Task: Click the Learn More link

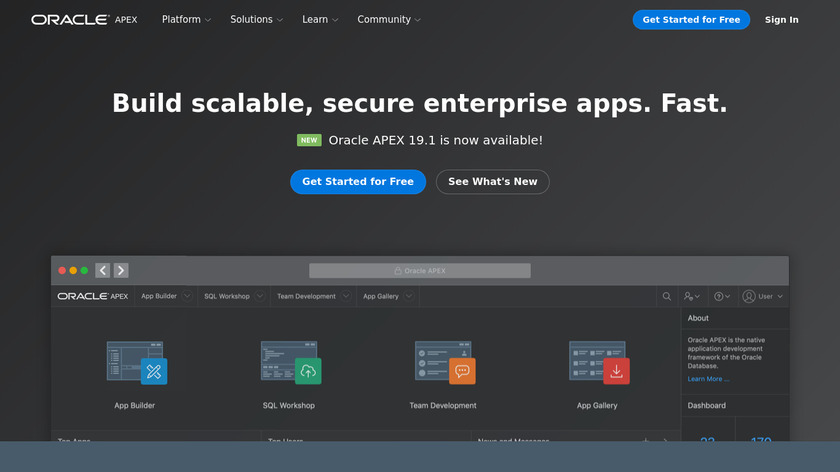Action: 708,379
